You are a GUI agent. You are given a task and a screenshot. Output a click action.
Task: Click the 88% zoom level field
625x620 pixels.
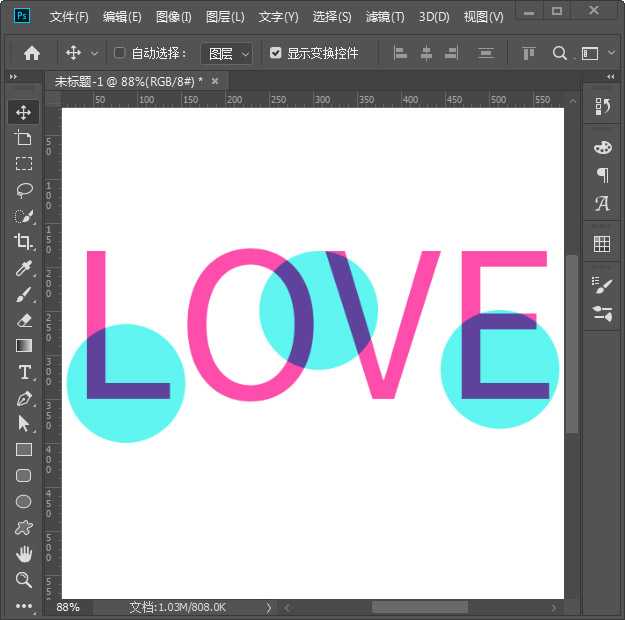69,607
